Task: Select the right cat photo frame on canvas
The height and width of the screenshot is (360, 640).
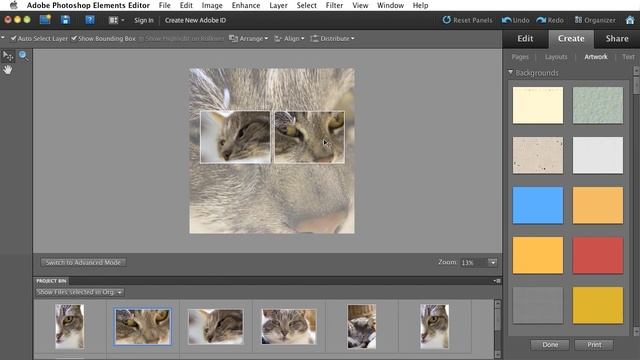Action: pyautogui.click(x=309, y=137)
